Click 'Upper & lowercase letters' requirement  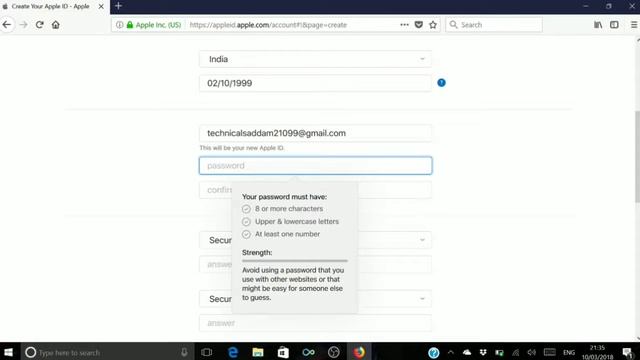[x=297, y=221]
